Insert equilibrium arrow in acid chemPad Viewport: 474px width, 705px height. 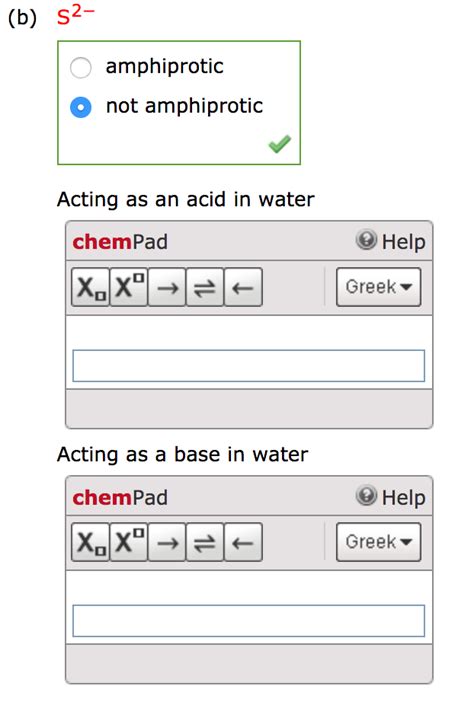[205, 287]
